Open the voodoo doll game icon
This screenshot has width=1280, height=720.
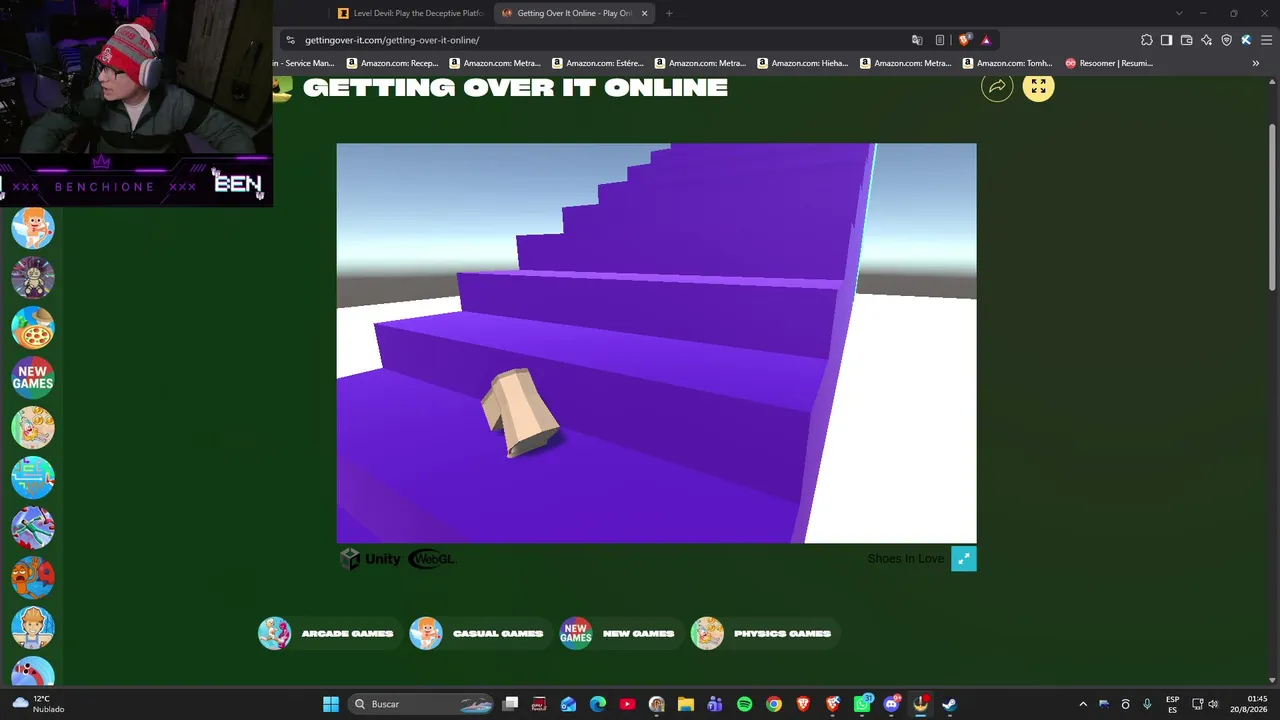pyautogui.click(x=33, y=278)
